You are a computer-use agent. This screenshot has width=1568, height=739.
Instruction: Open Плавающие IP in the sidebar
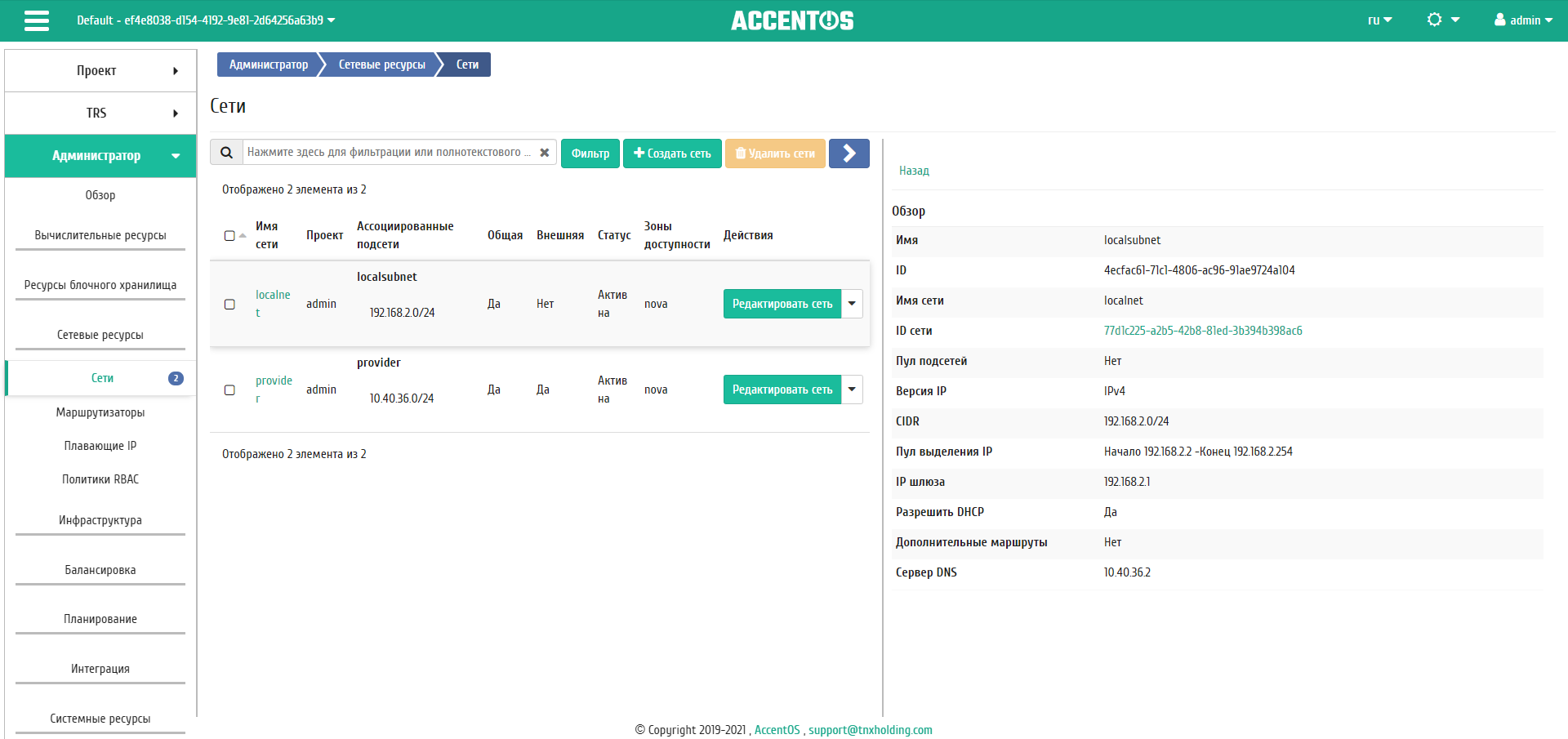(x=100, y=446)
